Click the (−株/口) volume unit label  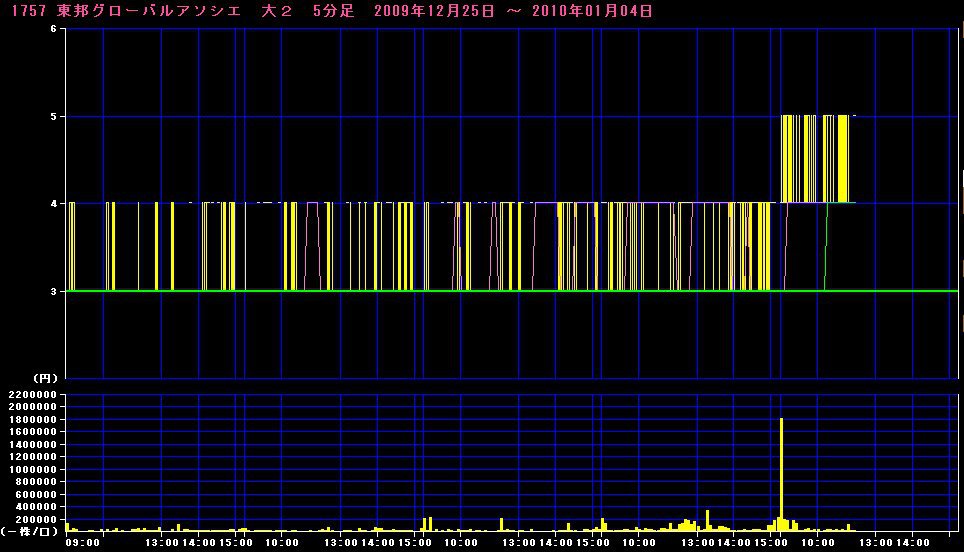click(x=30, y=531)
